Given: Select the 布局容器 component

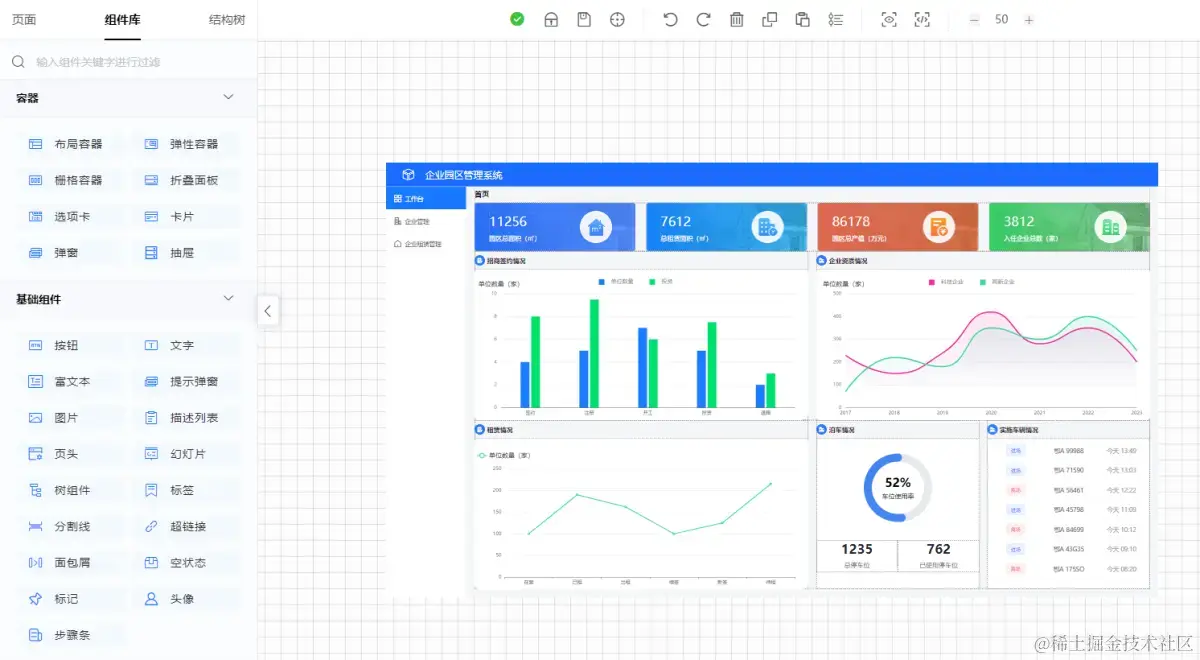Looking at the screenshot, I should pos(70,144).
